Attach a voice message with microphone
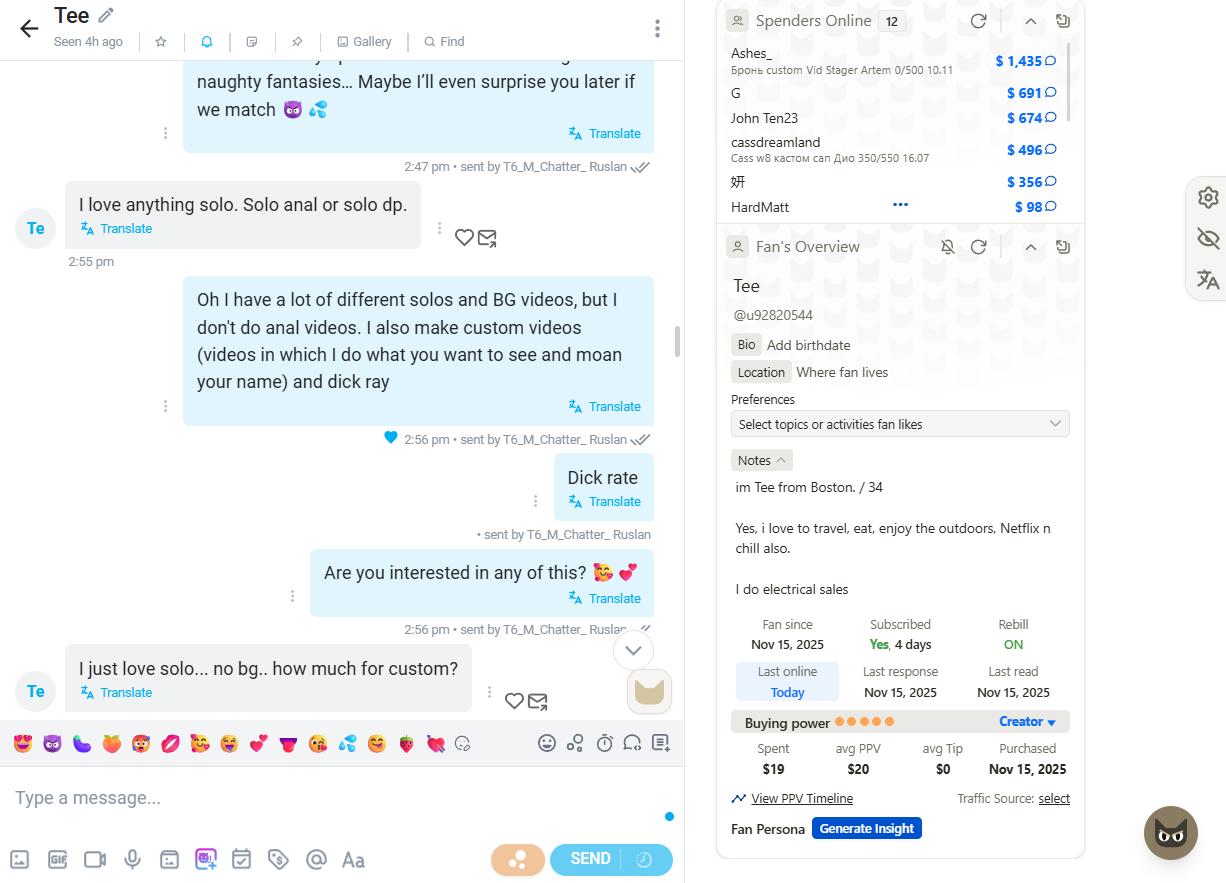Viewport: 1226px width, 883px height. point(132,859)
